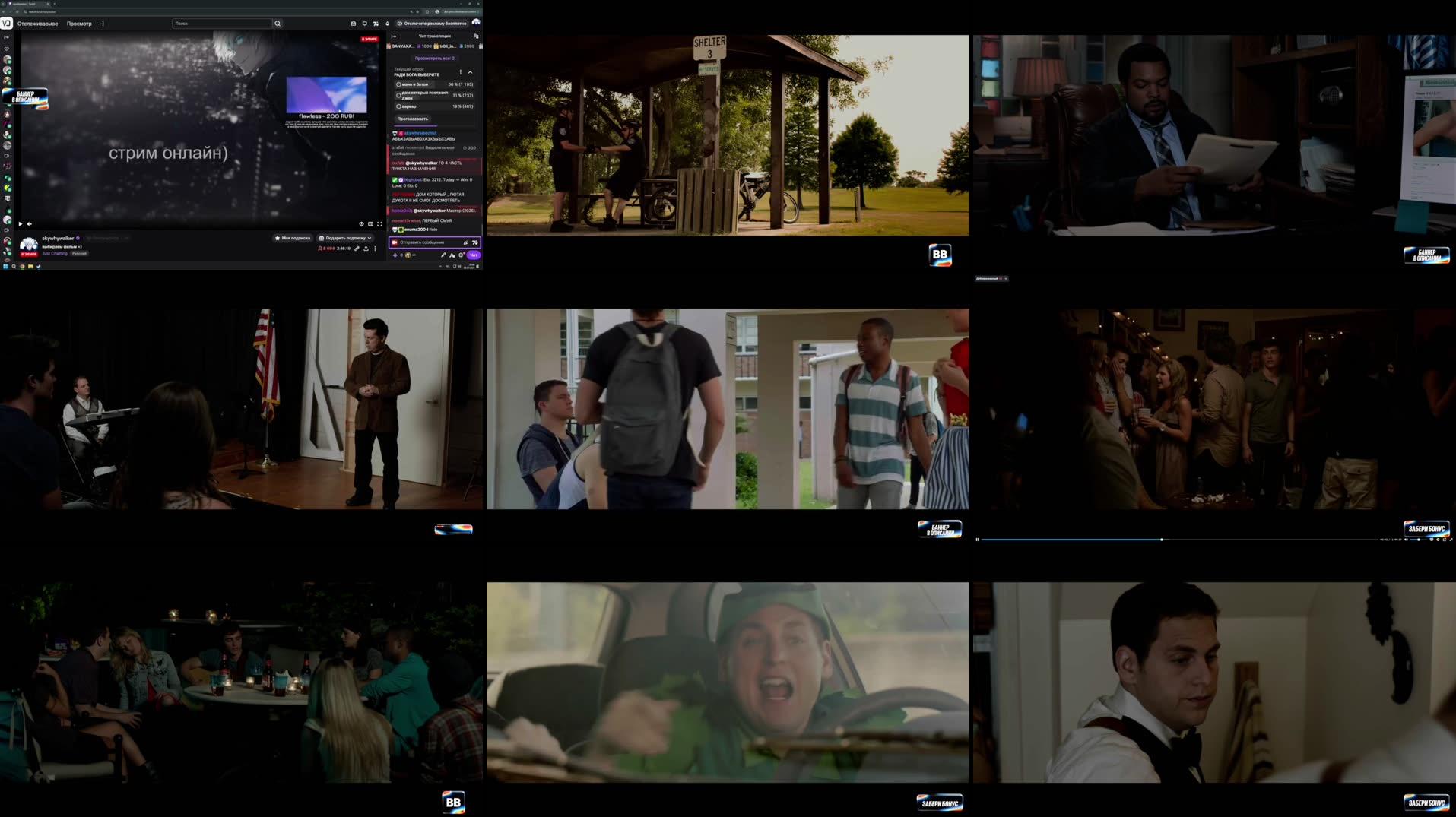
Task: Click 'Просмотреть все: 2' link in chat
Action: pyautogui.click(x=435, y=58)
